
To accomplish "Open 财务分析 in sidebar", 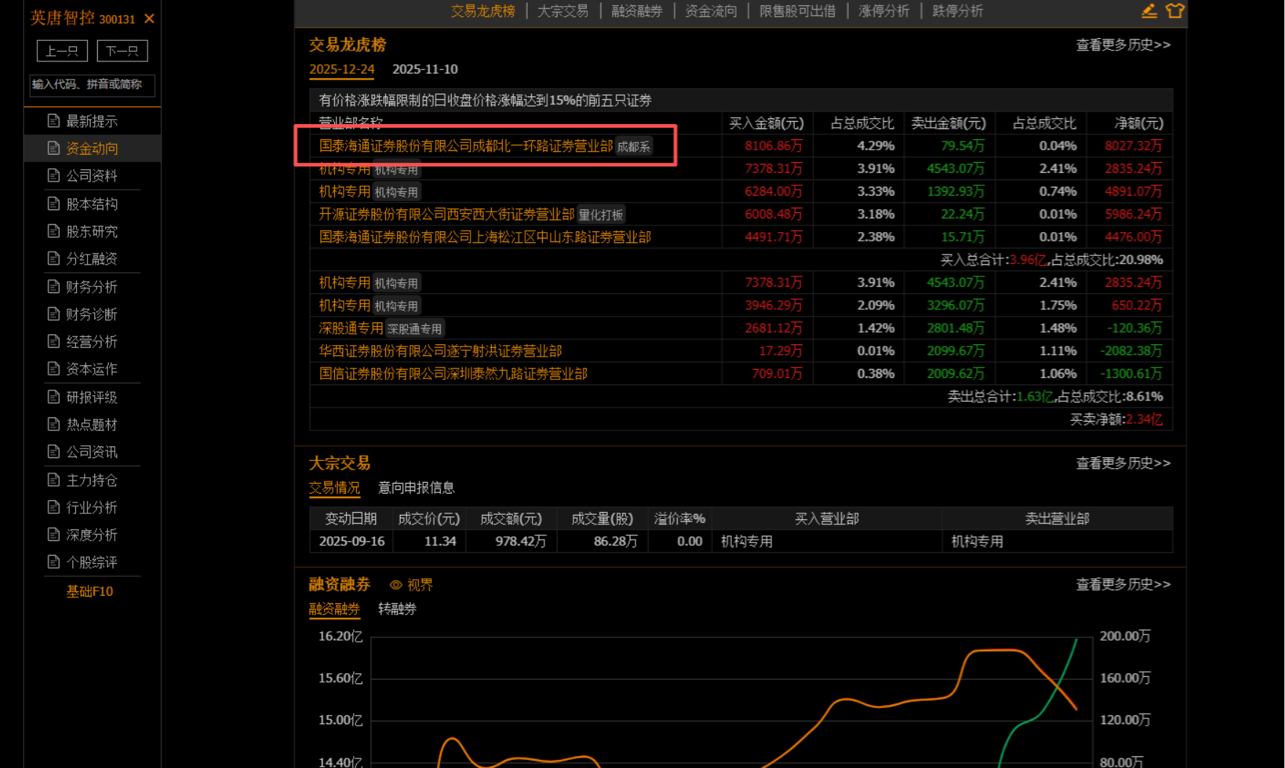I will [x=92, y=287].
